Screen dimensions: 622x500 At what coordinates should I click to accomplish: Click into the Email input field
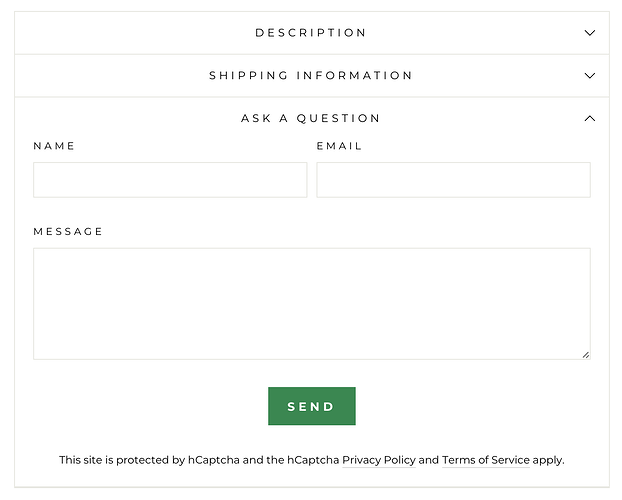[453, 180]
